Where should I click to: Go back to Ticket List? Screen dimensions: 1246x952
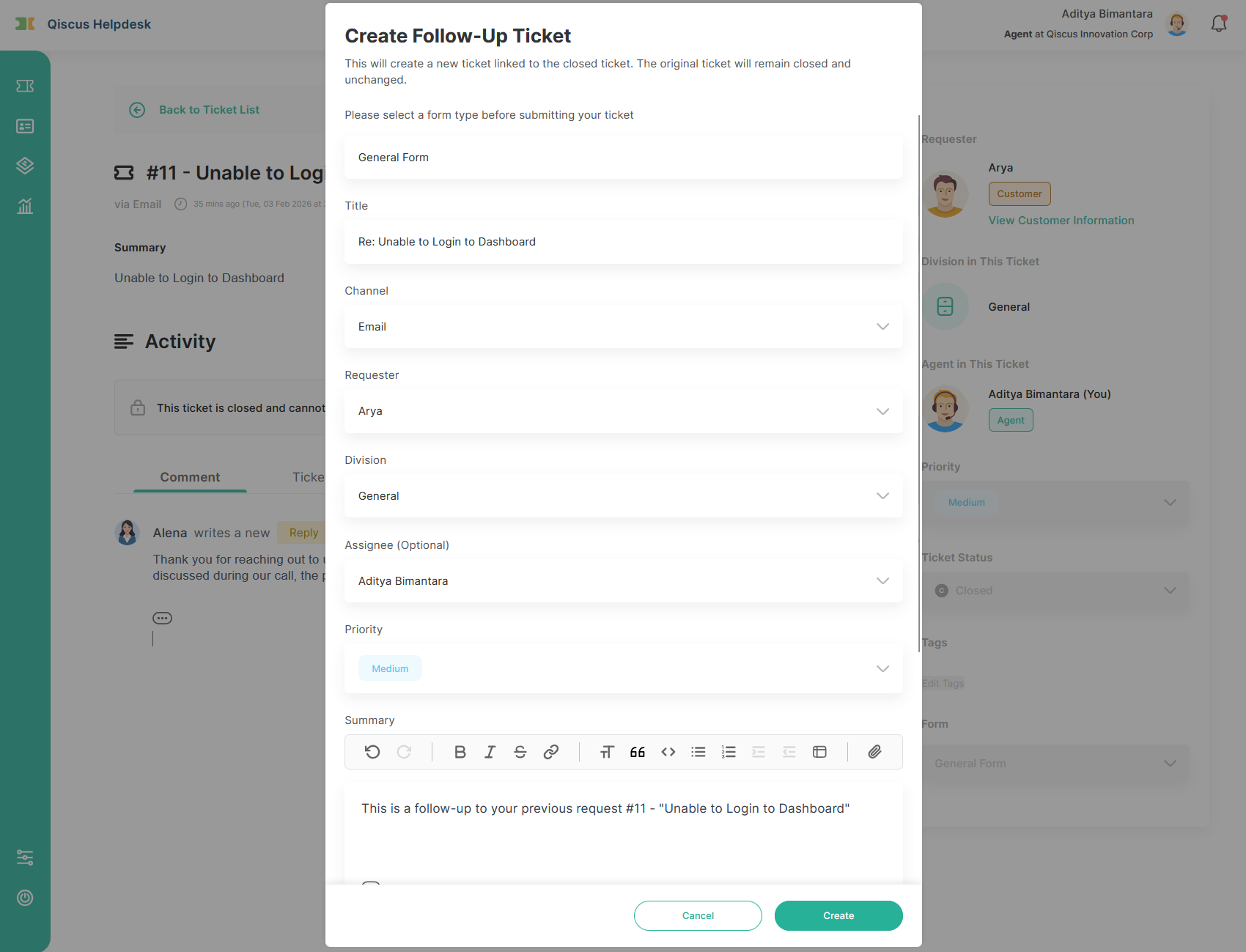tap(209, 110)
